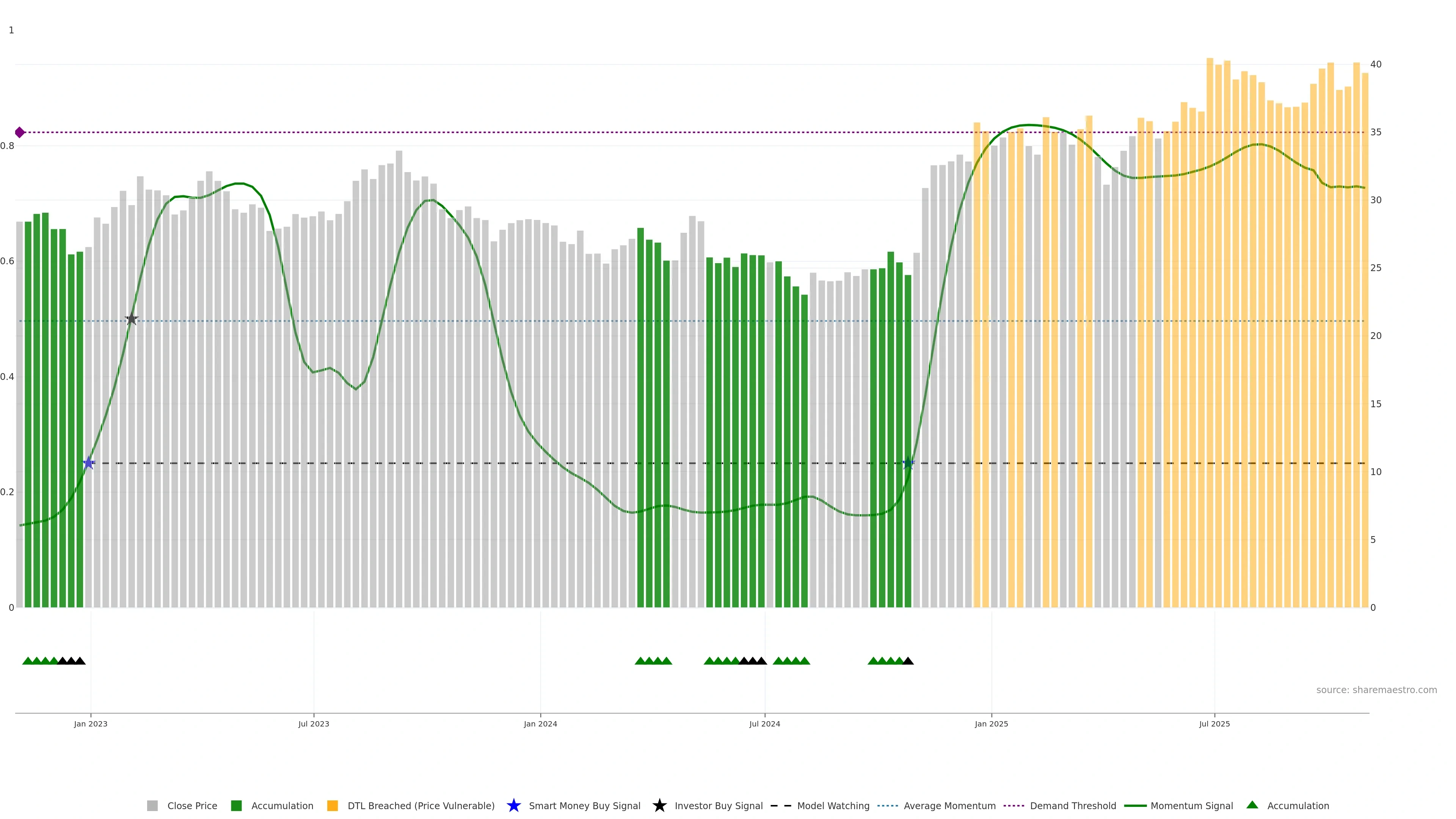Image resolution: width=1456 pixels, height=819 pixels.
Task: Click the green Accumulation legend square
Action: pos(236,806)
